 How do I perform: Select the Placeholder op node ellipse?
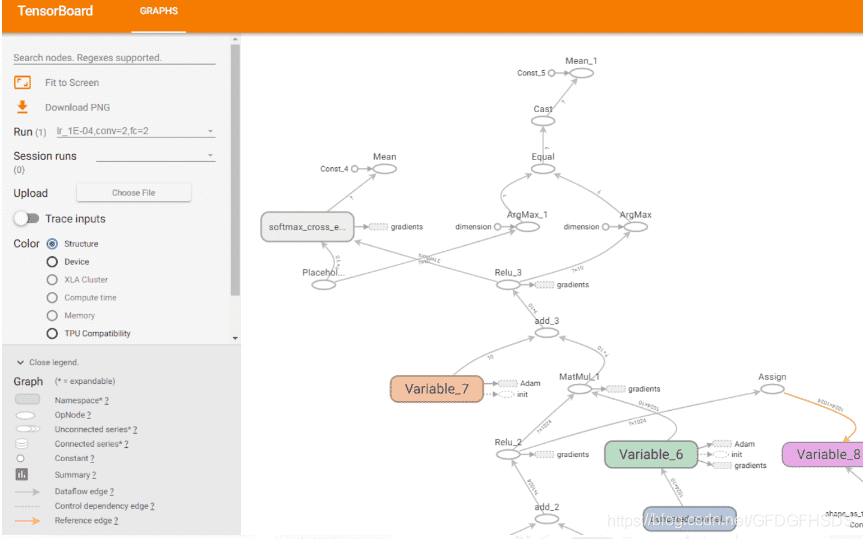pyautogui.click(x=324, y=285)
